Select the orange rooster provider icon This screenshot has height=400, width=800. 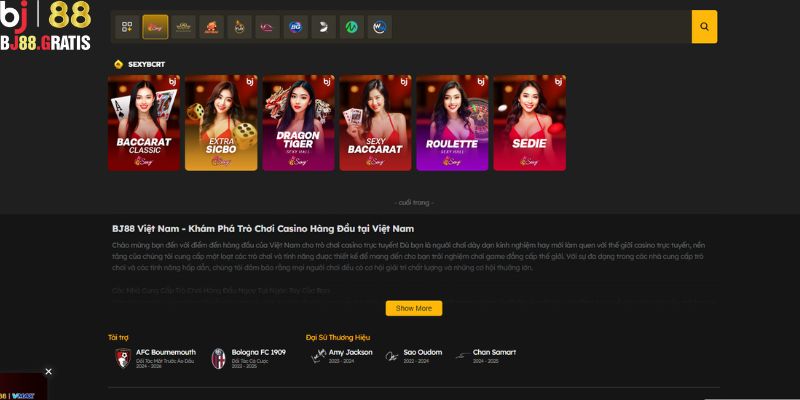(211, 27)
